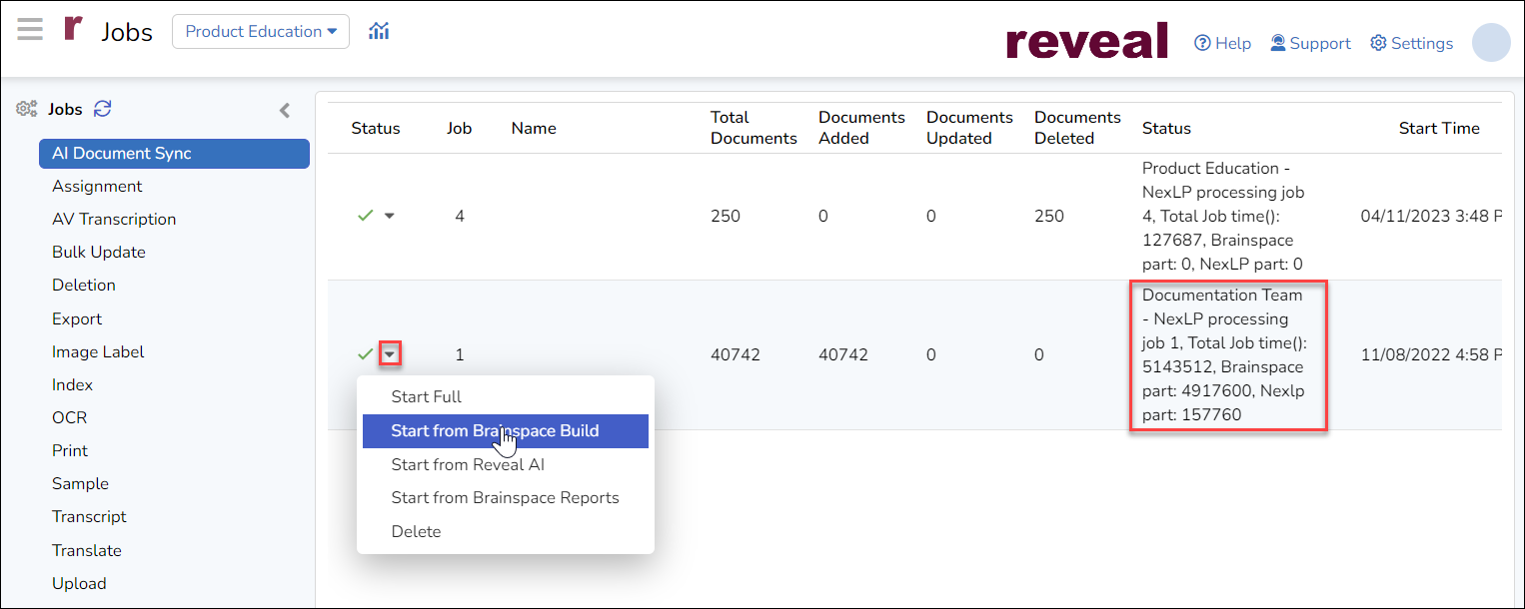Open the highlighted dropdown arrow on job 1
Viewport: 1525px width, 609px height.
390,354
